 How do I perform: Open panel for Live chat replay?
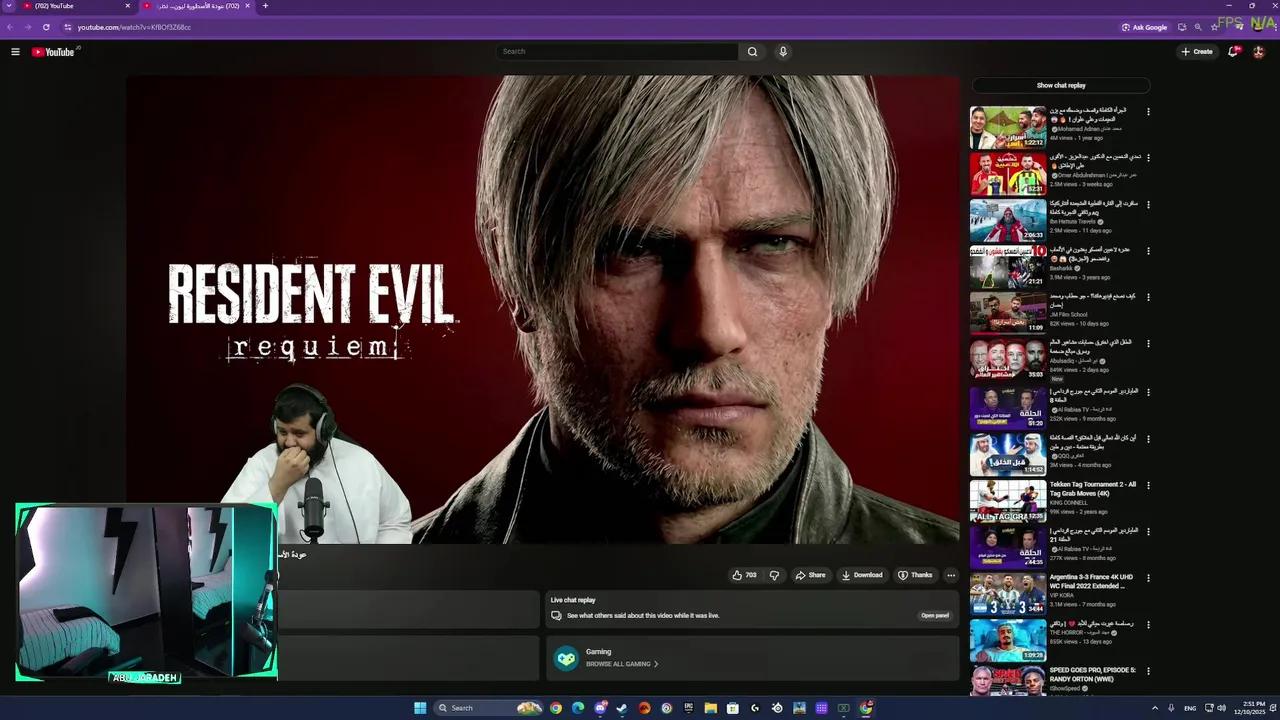(x=935, y=616)
